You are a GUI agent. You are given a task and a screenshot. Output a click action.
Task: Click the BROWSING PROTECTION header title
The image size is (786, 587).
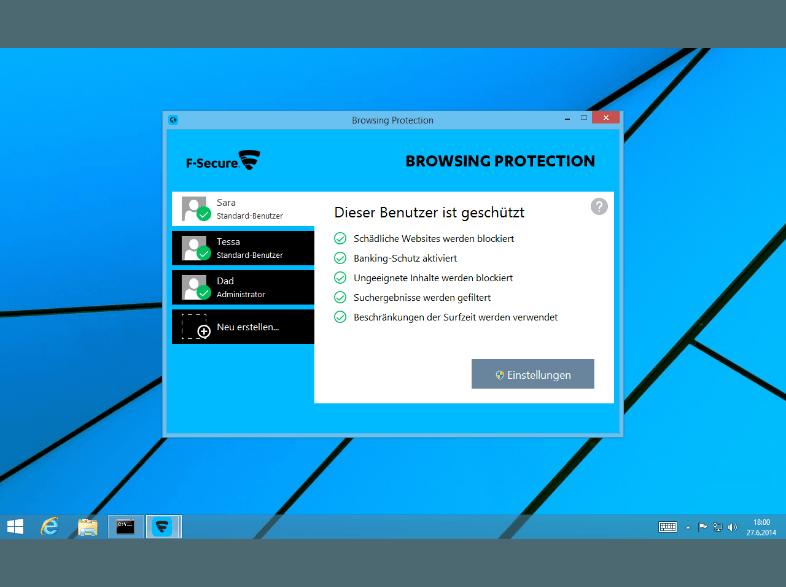(500, 161)
